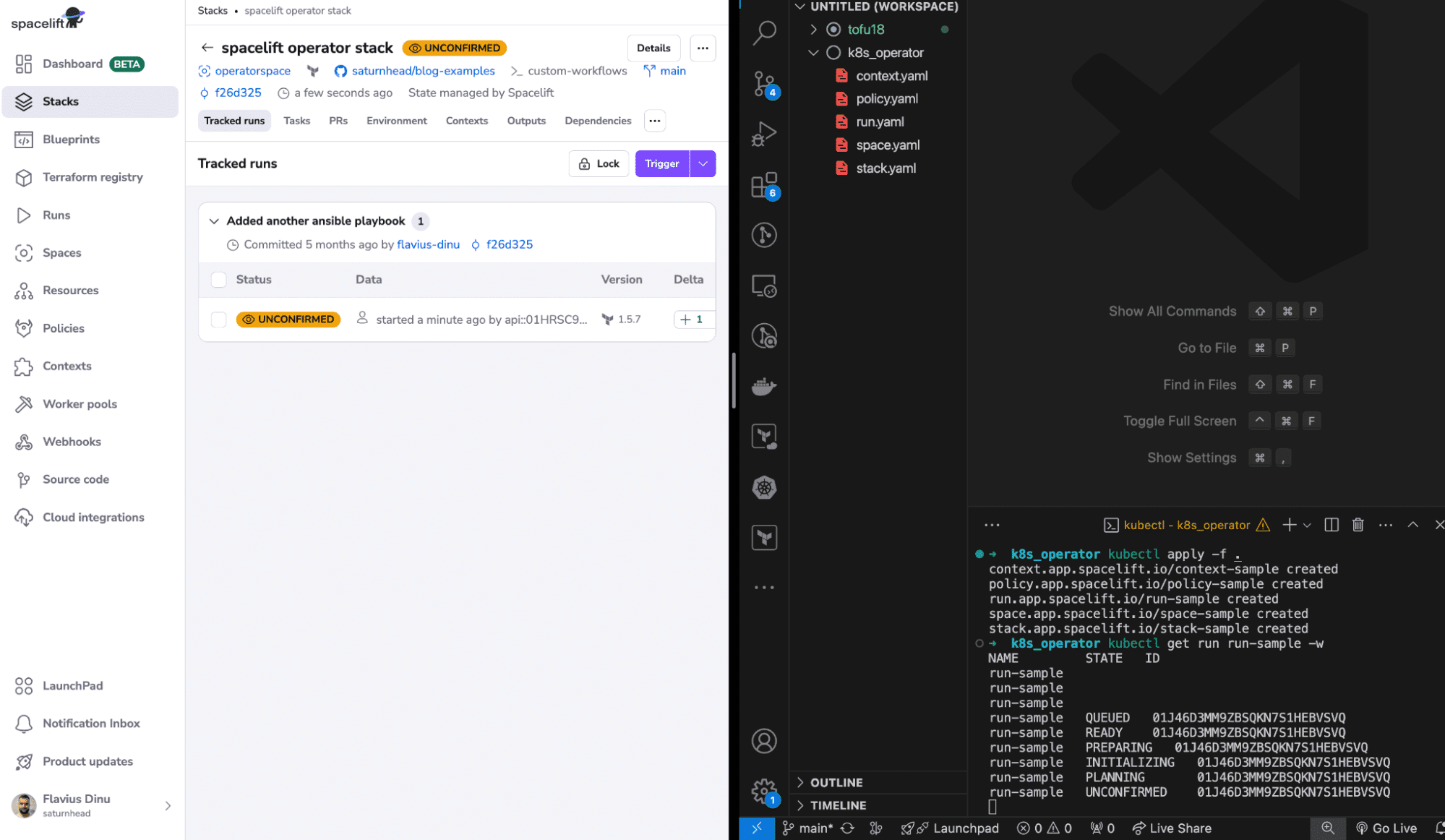Click the Lock button
The height and width of the screenshot is (840, 1445).
599,163
